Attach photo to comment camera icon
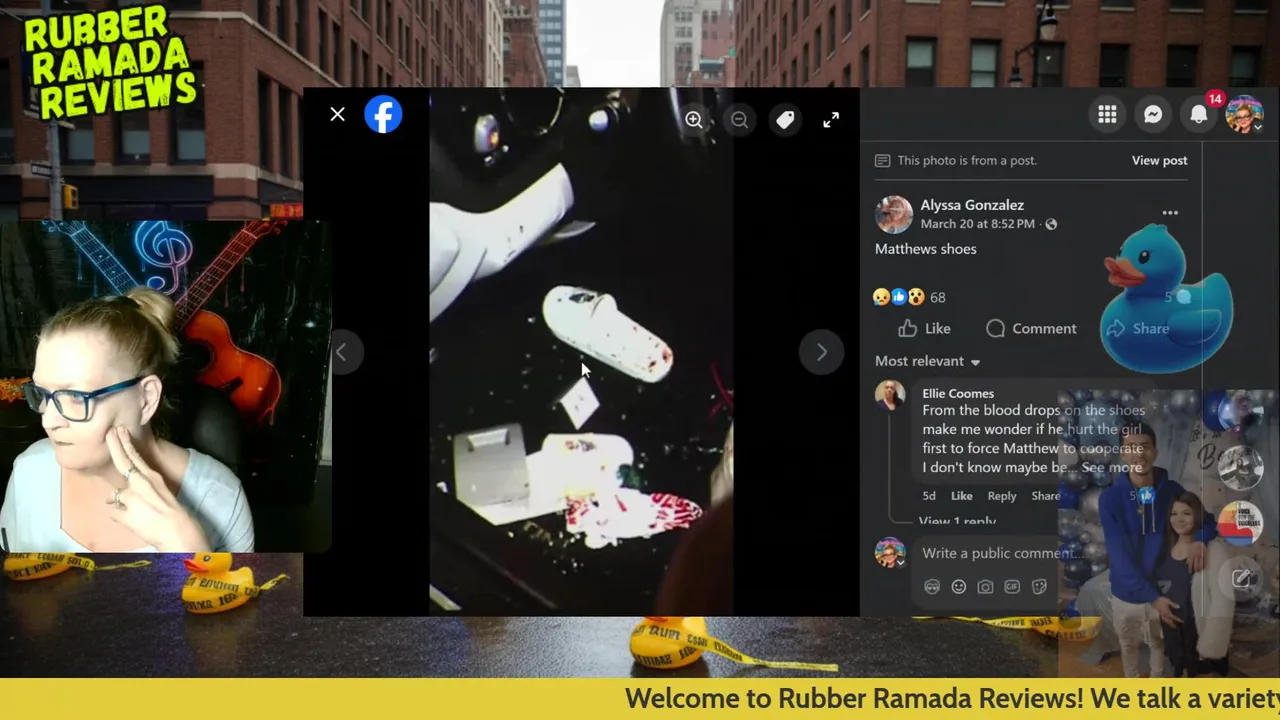Viewport: 1280px width, 720px height. [985, 587]
